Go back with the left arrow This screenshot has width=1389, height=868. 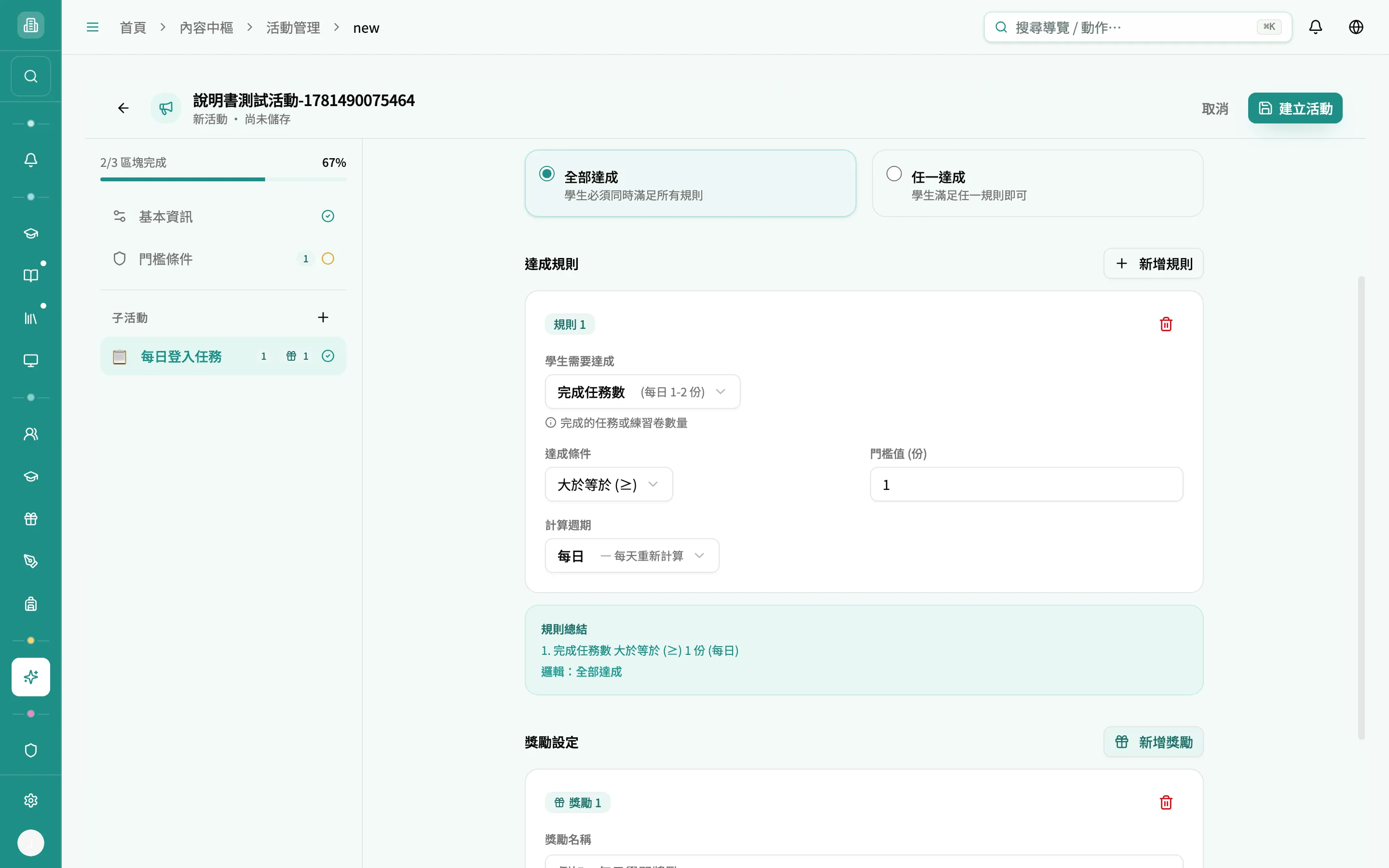point(123,108)
